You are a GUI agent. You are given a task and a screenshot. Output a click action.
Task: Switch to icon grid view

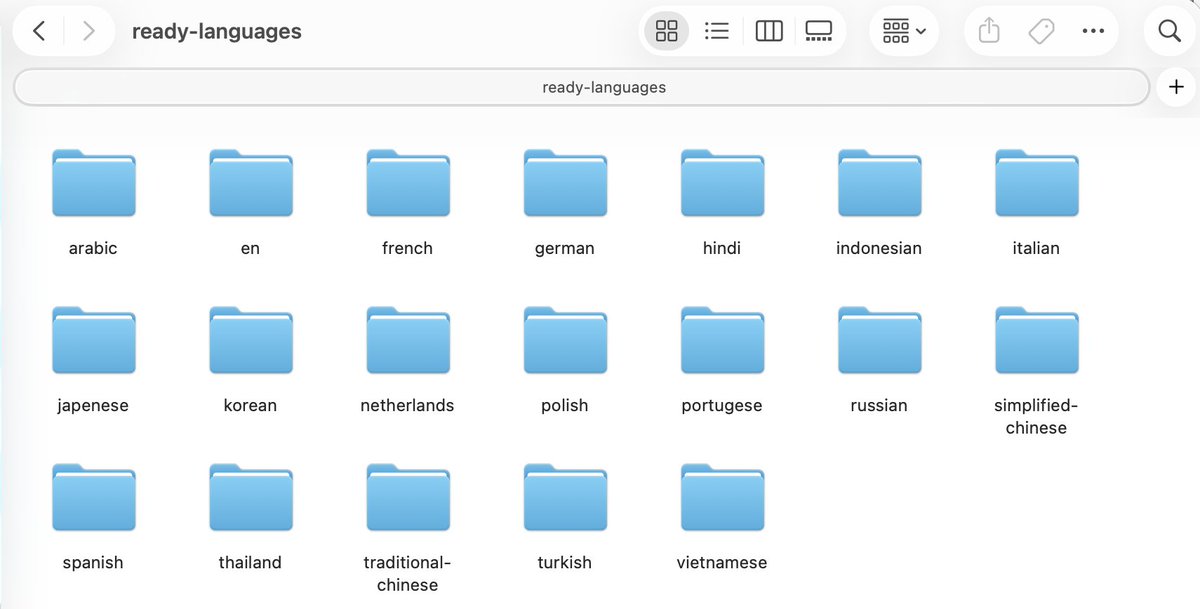667,31
